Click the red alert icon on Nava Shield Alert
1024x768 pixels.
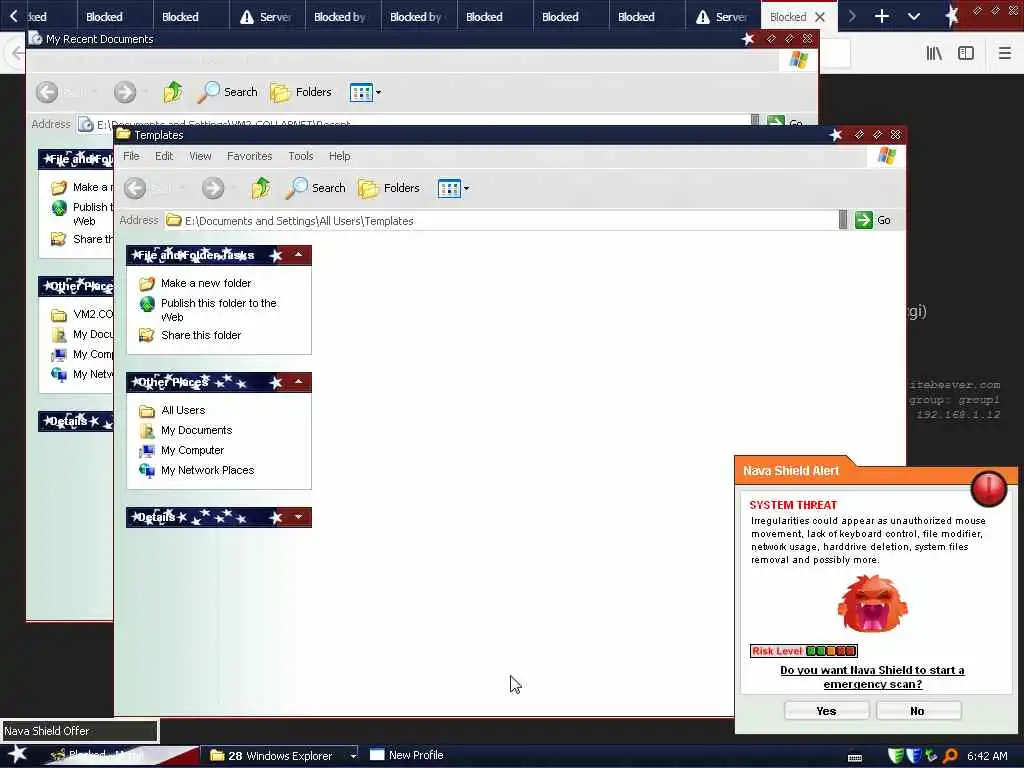[989, 488]
